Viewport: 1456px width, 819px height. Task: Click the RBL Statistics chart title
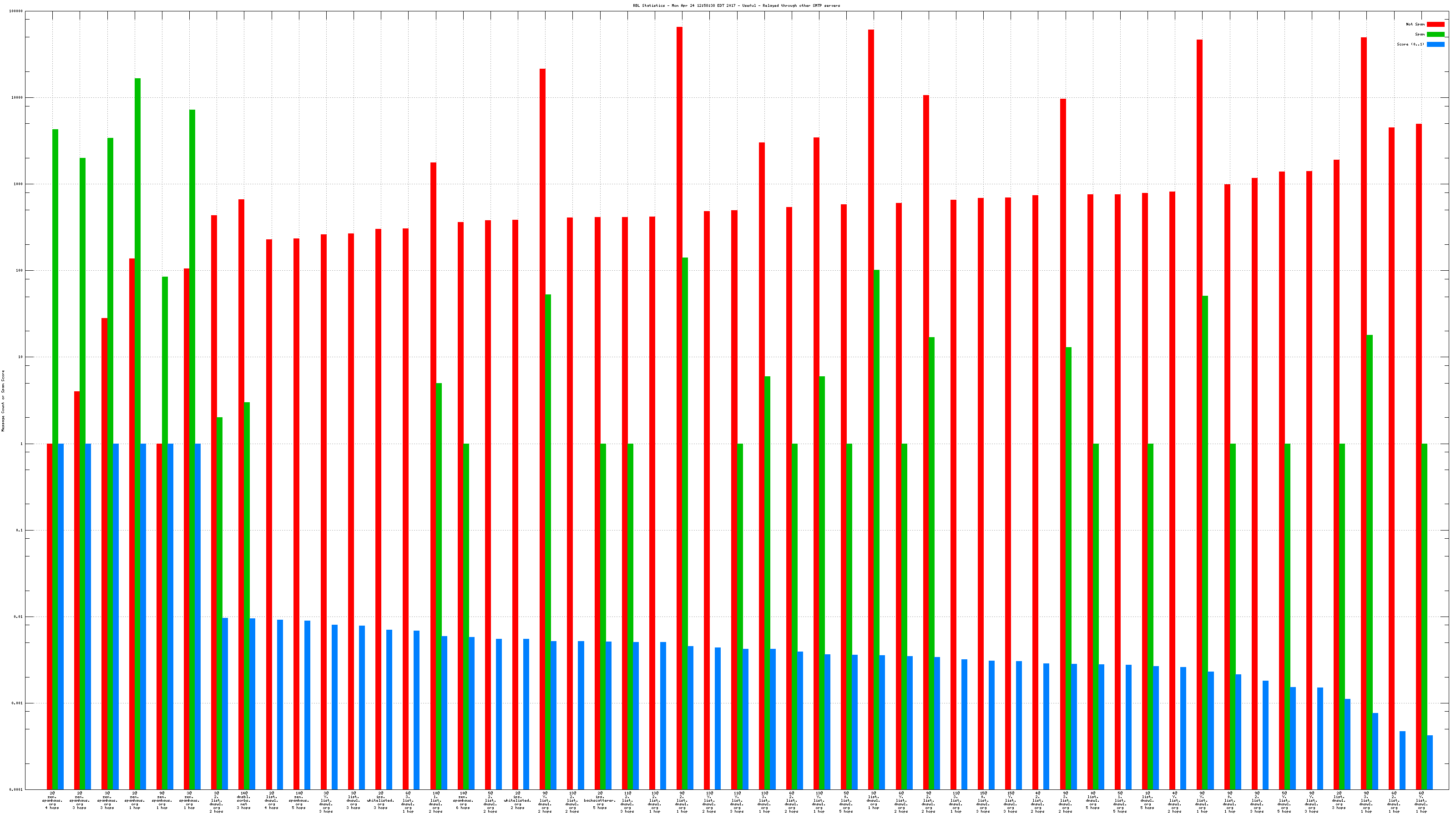coord(736,5)
